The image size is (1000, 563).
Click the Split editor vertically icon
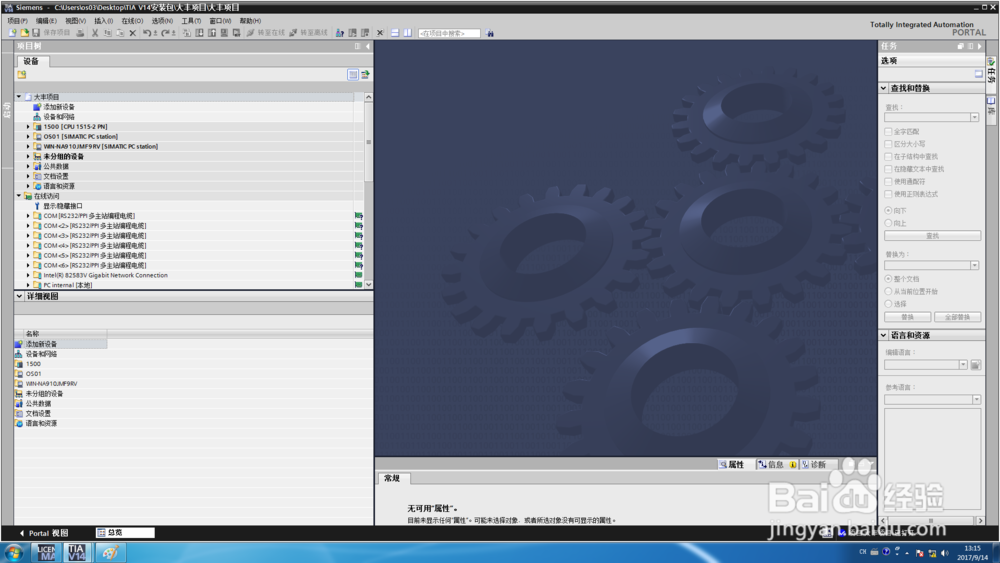tap(408, 33)
